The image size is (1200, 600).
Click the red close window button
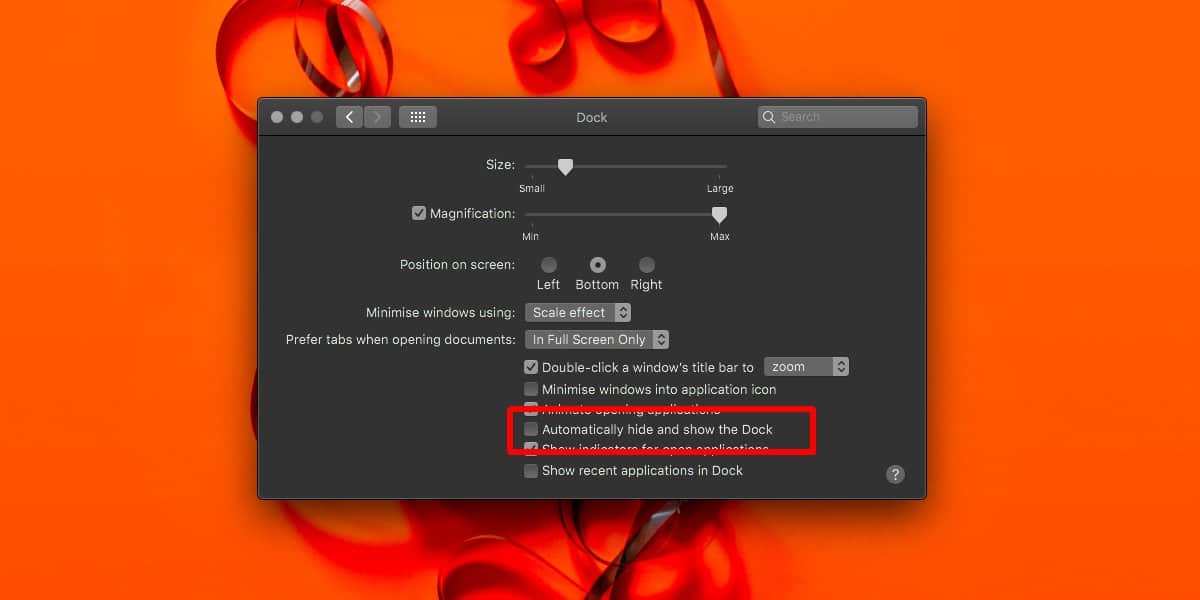pos(277,117)
